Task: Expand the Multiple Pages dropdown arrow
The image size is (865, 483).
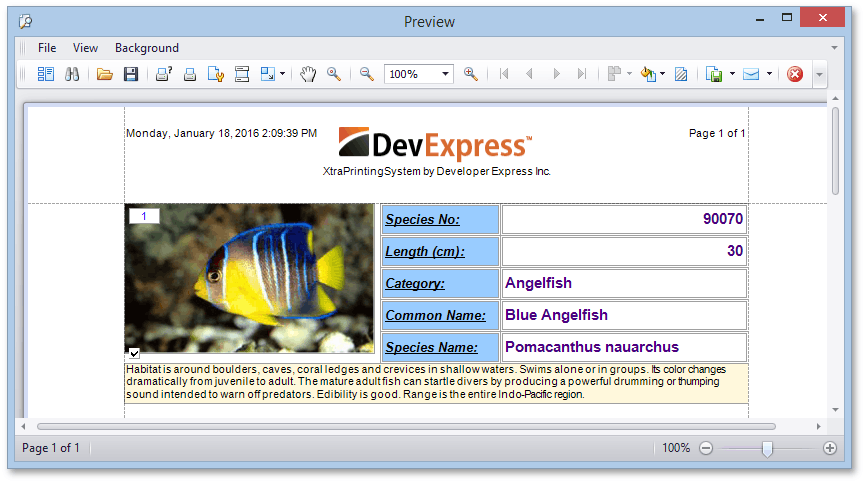Action: pos(629,74)
